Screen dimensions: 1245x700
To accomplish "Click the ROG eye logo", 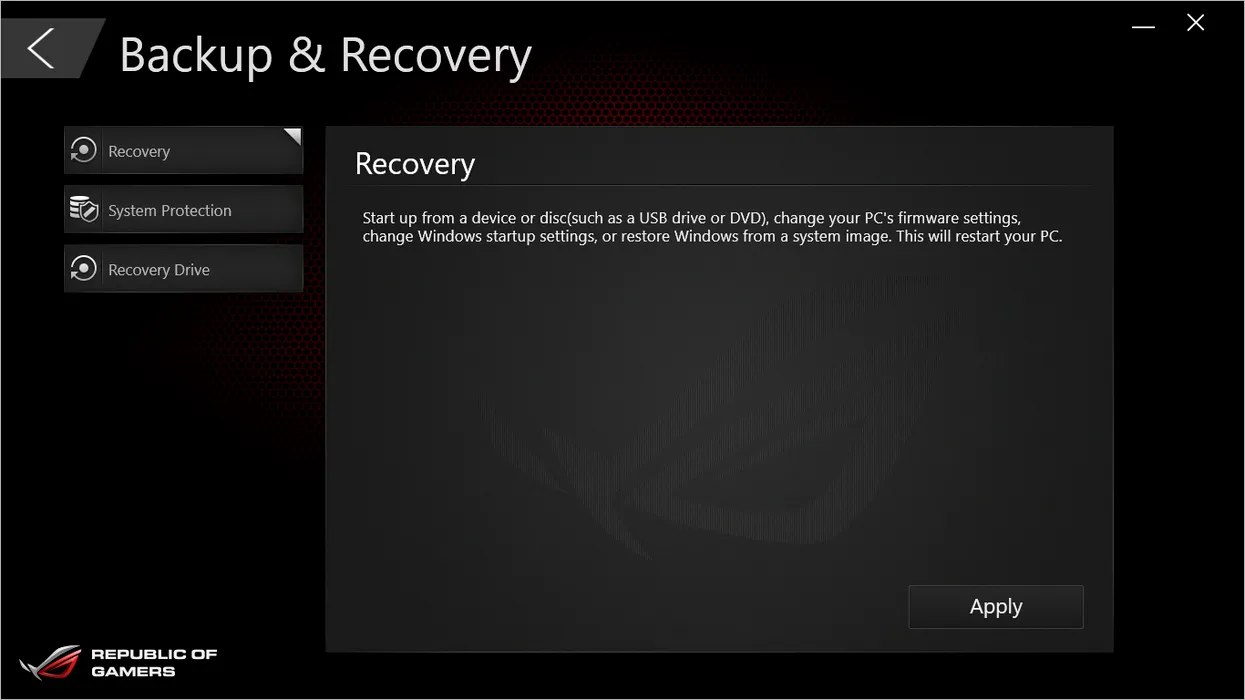I will pos(51,663).
